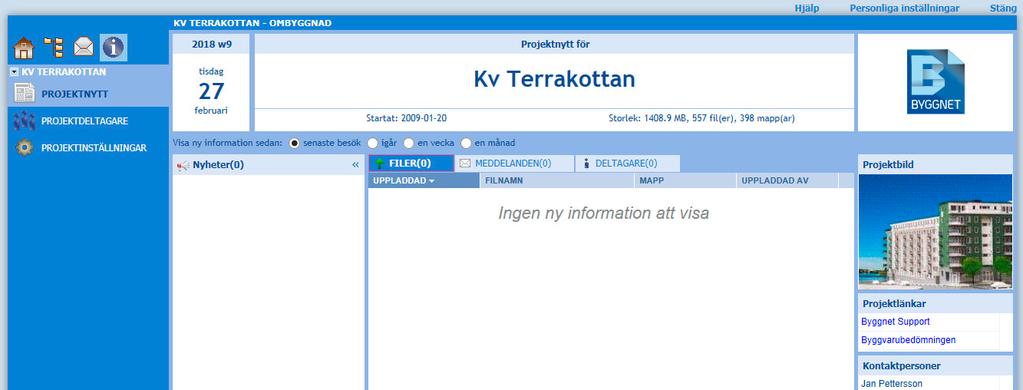Click the Kontaktpersoner heading
The width and height of the screenshot is (1023, 390).
coord(902,366)
